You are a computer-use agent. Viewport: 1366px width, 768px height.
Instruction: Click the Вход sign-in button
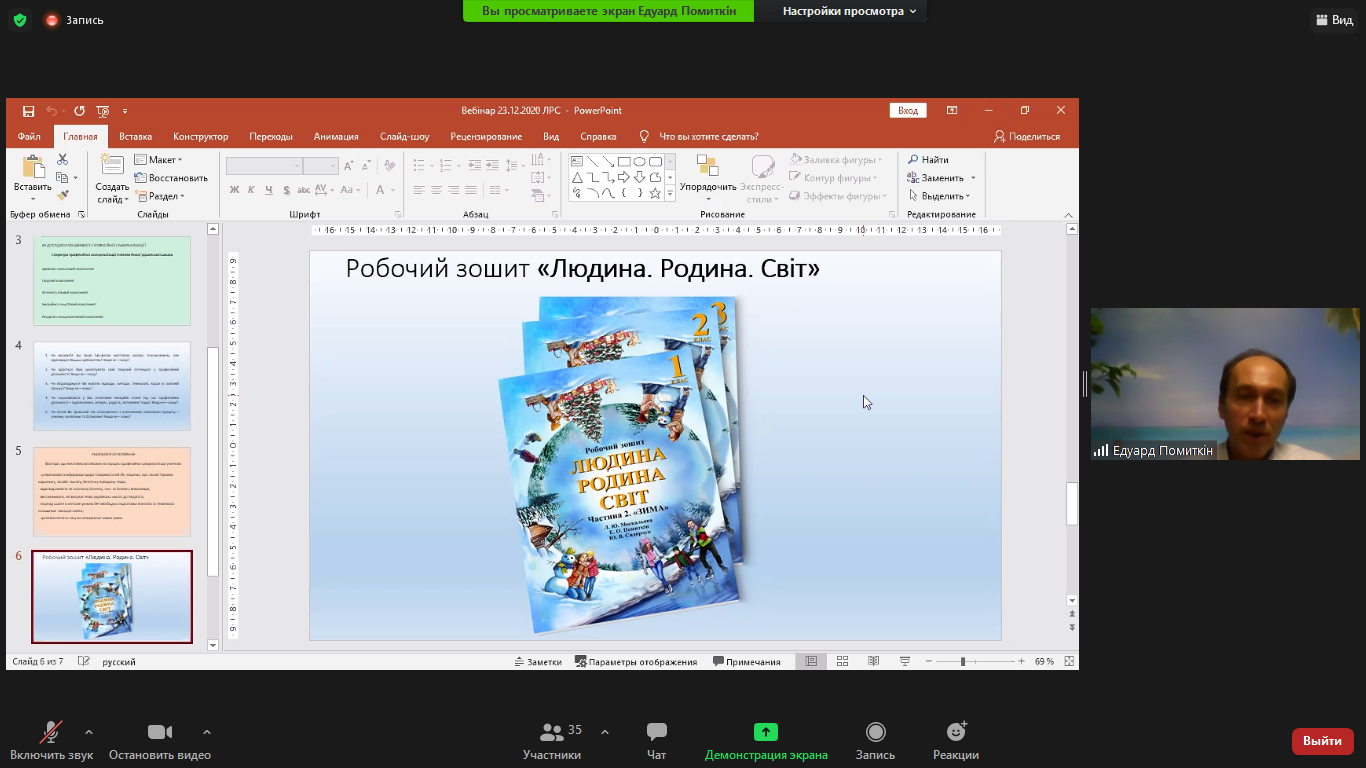[907, 111]
